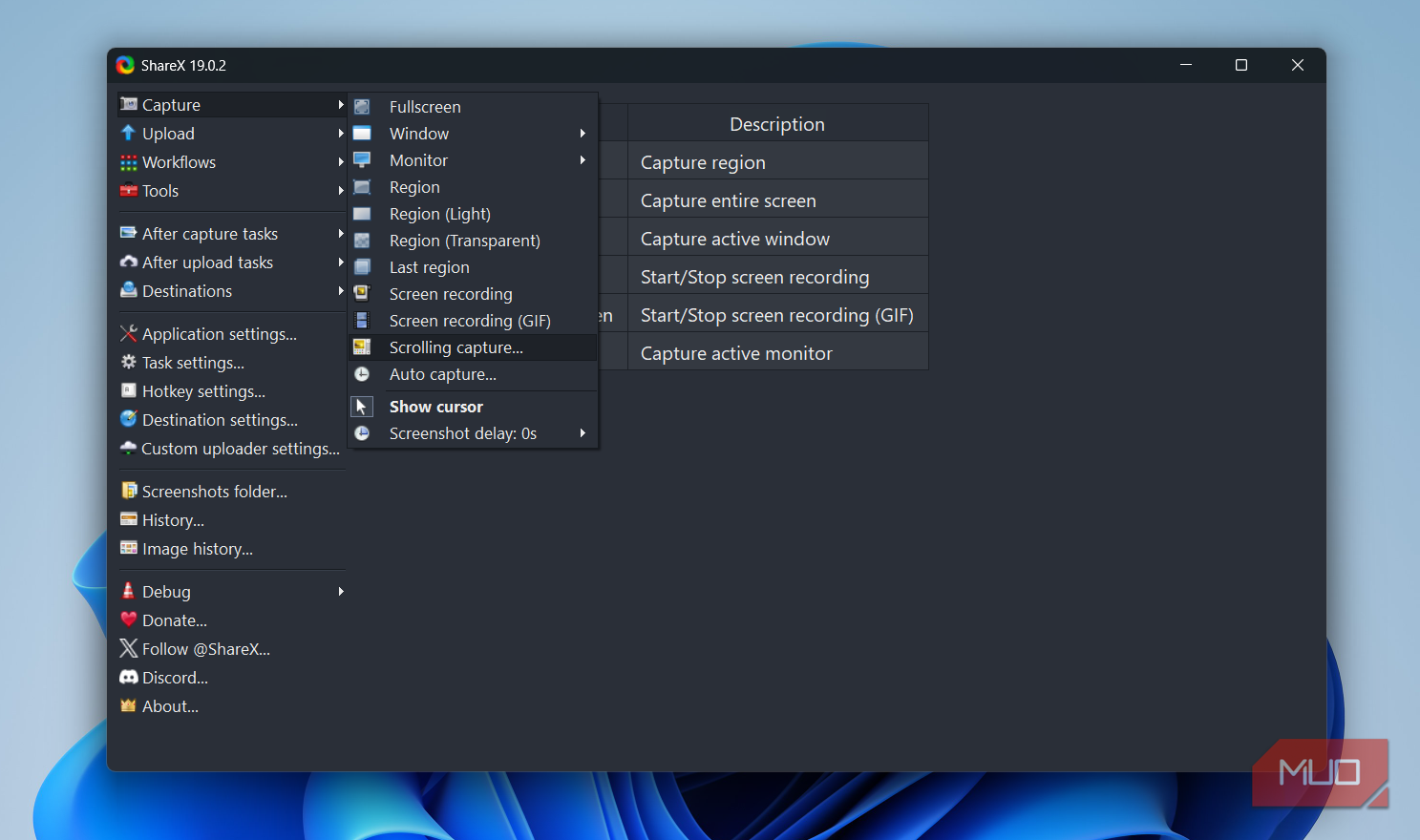
Task: Click the Screenshots folder icon
Action: point(128,491)
